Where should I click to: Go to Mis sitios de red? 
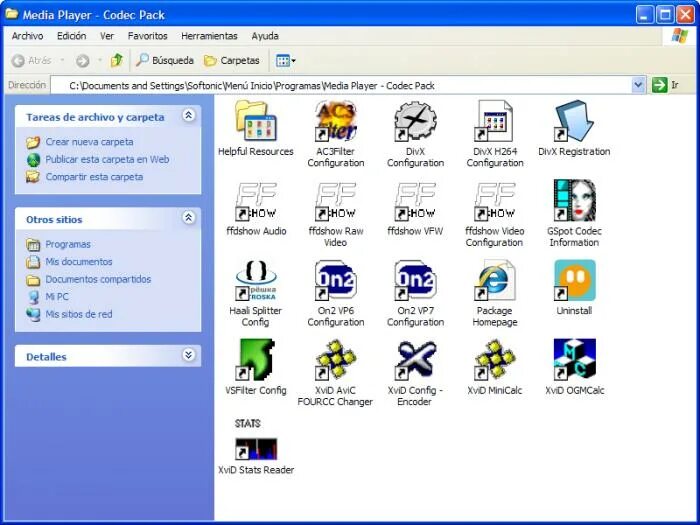pos(79,314)
